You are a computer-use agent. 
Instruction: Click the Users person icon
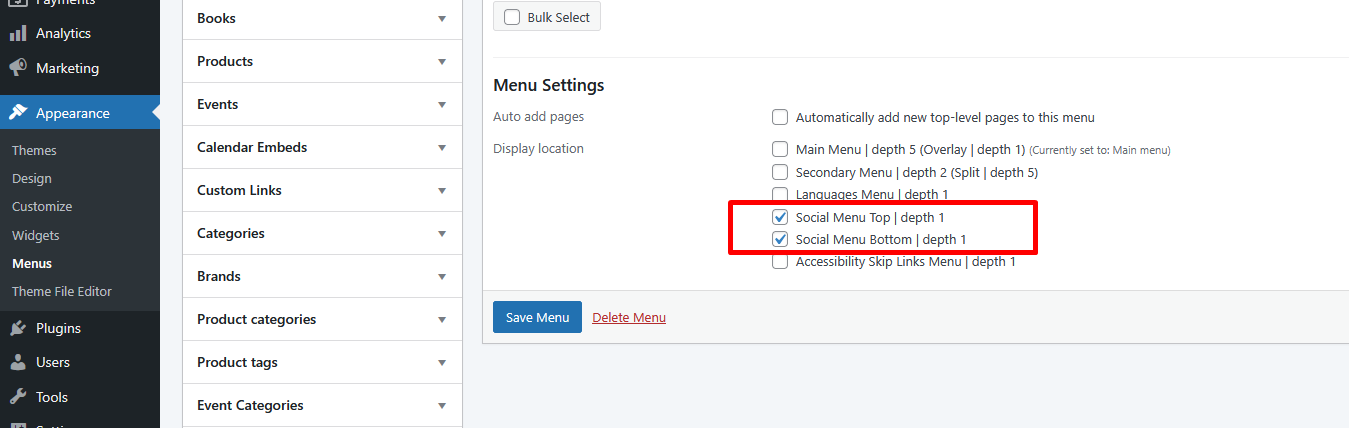click(x=18, y=362)
